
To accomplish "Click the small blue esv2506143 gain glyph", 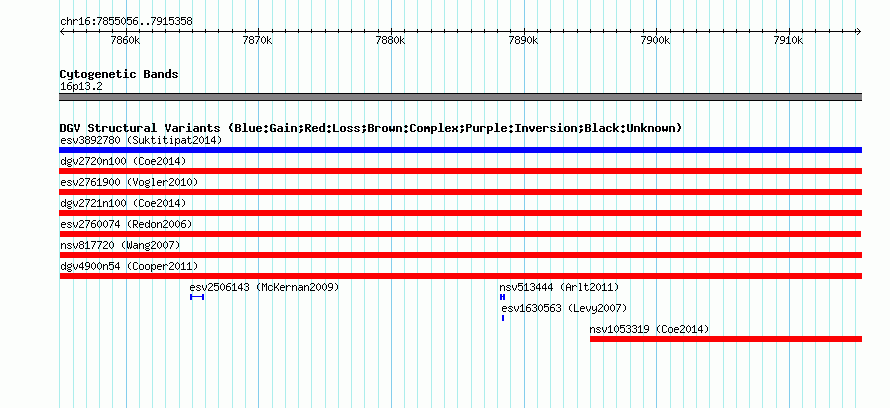I will click(197, 297).
